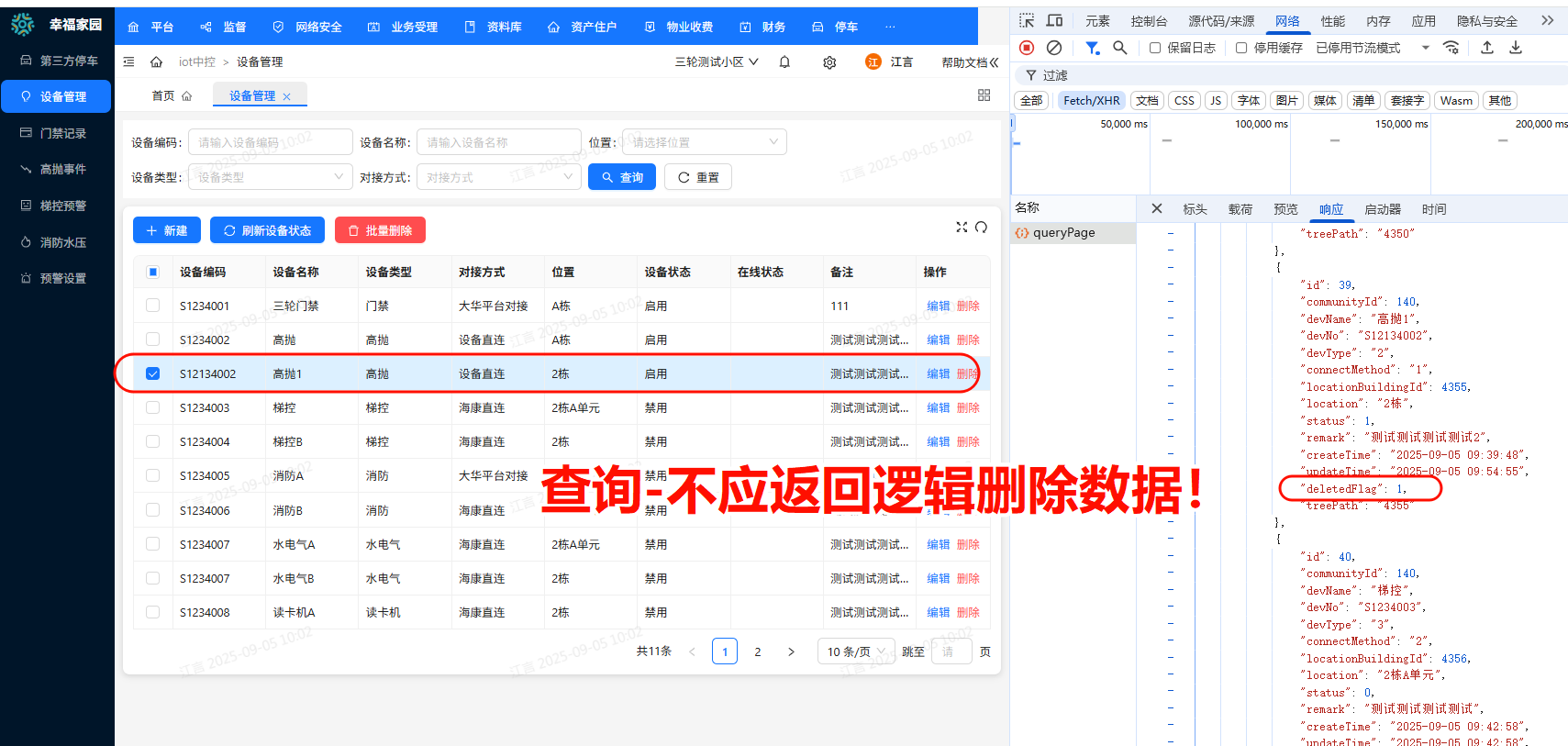The image size is (1568, 746).
Task: Click the table fullscreen expand icon
Action: click(962, 227)
